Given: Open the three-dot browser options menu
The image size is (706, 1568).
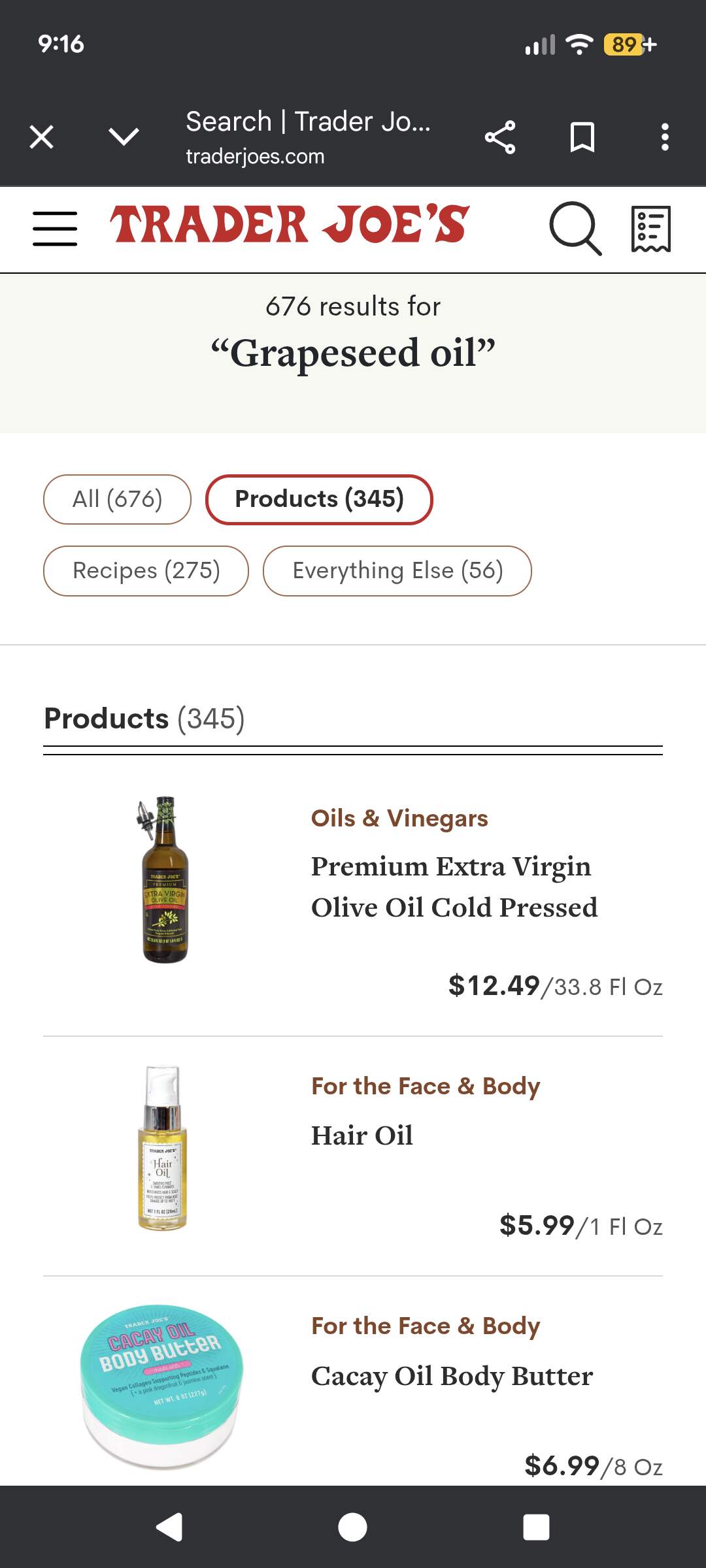Looking at the screenshot, I should point(665,137).
